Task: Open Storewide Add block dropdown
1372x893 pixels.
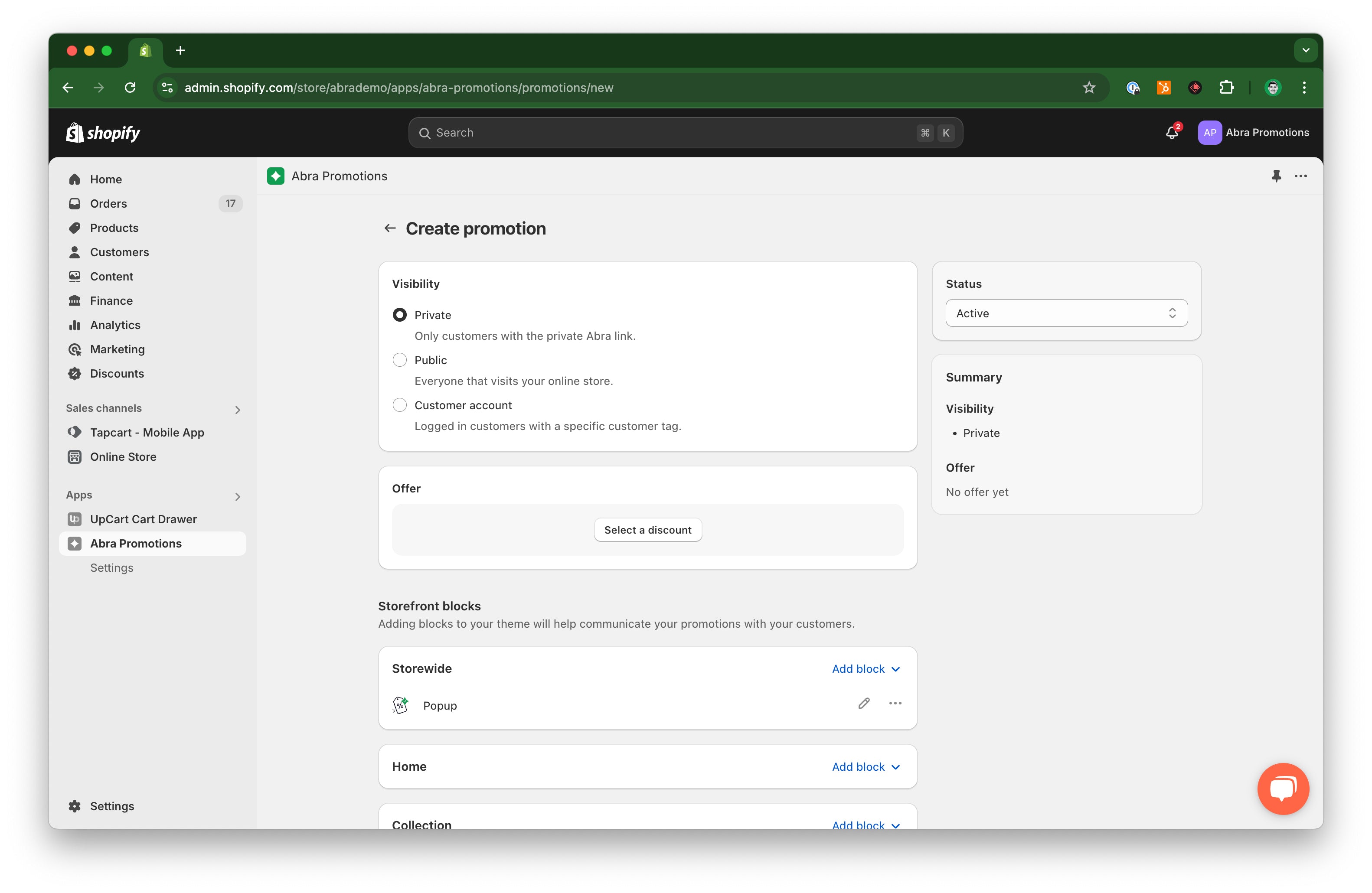Action: coord(866,669)
